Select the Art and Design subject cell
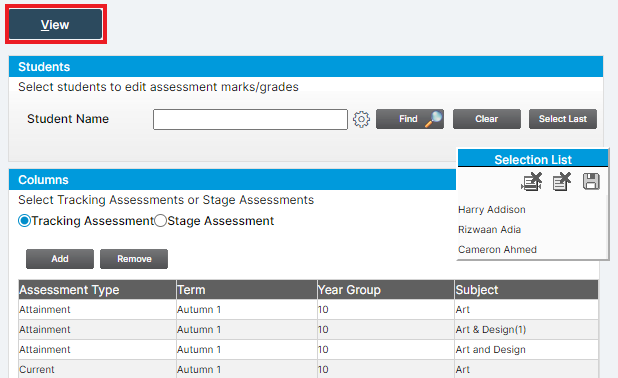 526,350
